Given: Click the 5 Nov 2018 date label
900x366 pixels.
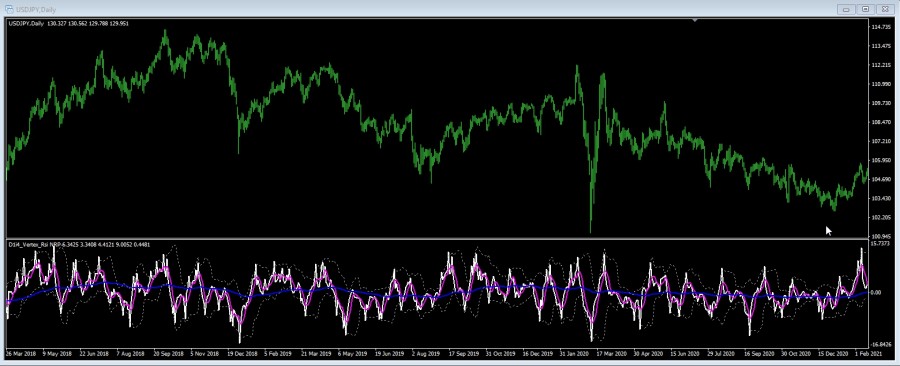Looking at the screenshot, I should 205,354.
